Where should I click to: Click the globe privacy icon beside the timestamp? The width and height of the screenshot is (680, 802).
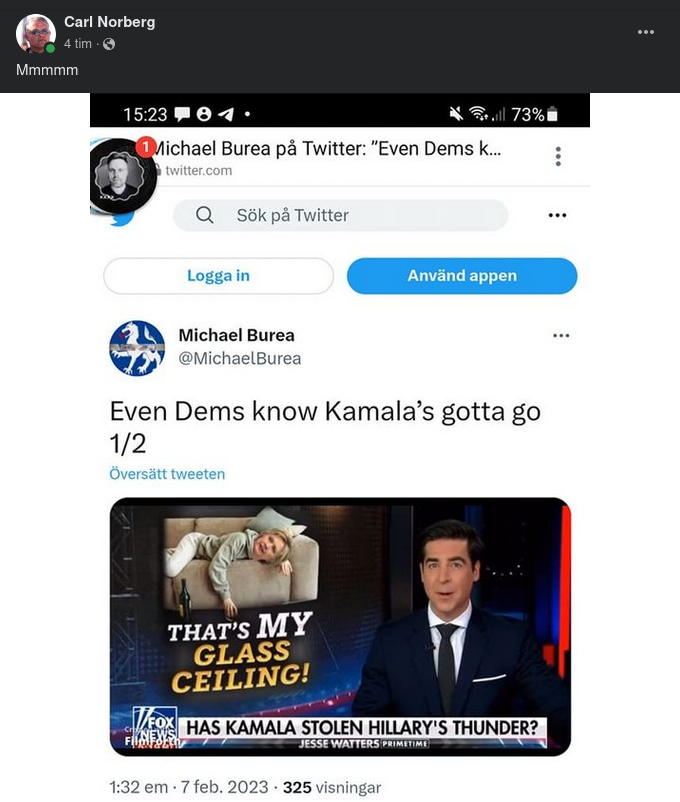click(x=109, y=44)
